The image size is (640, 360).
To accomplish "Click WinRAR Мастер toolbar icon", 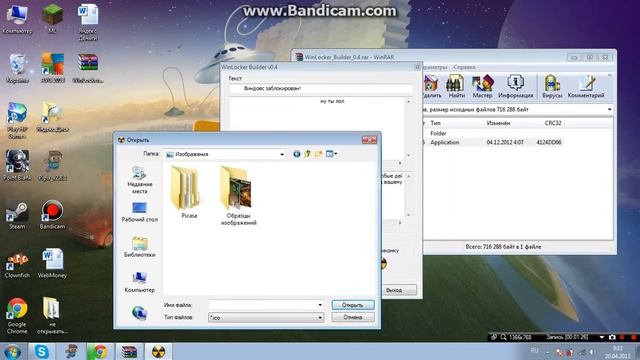I will pos(482,87).
